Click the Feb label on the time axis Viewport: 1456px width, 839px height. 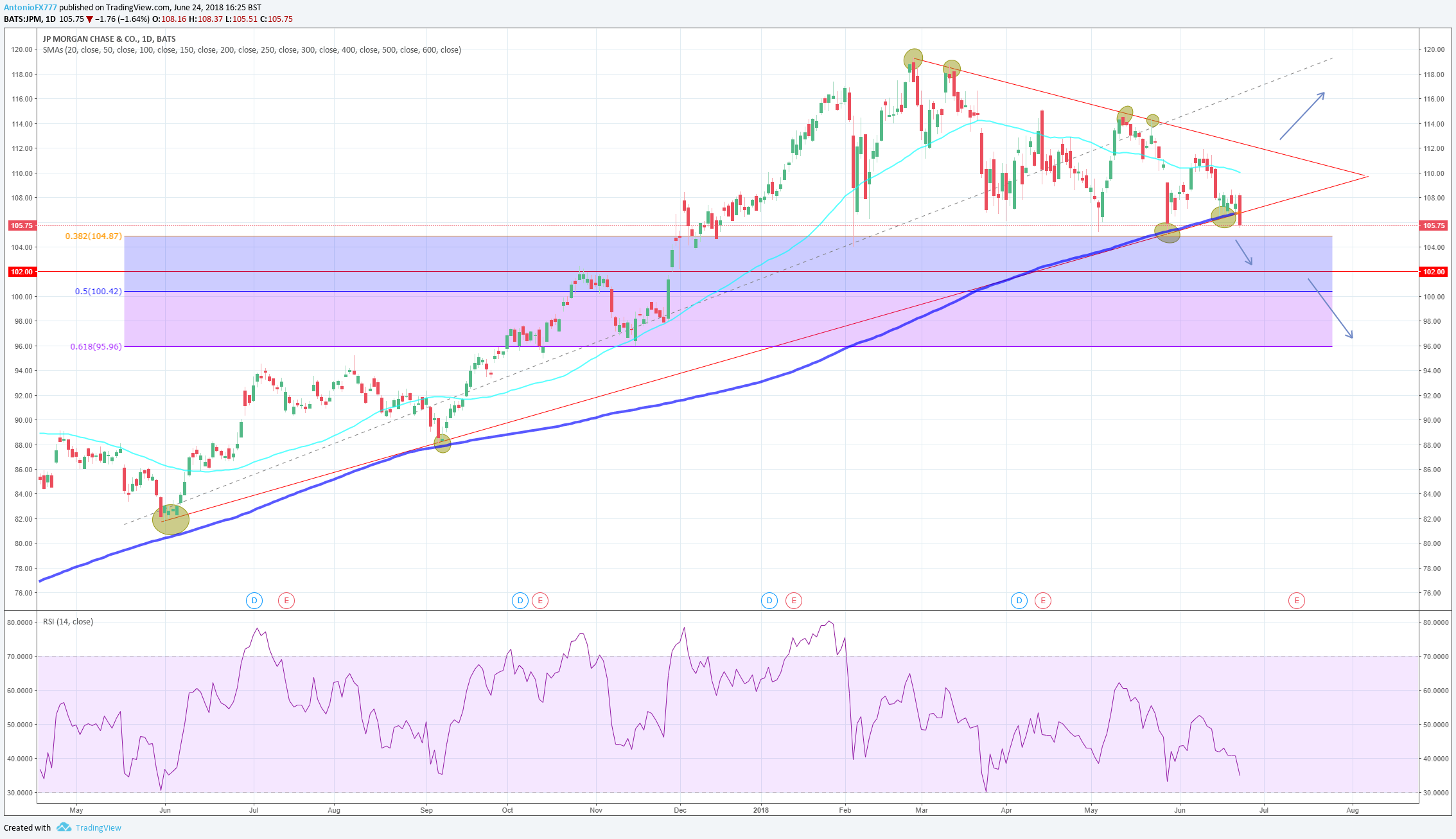coord(845,810)
